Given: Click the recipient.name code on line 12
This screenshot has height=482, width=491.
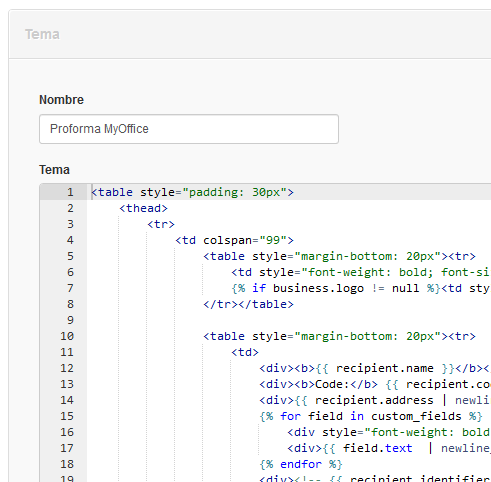Looking at the screenshot, I should (x=375, y=368).
